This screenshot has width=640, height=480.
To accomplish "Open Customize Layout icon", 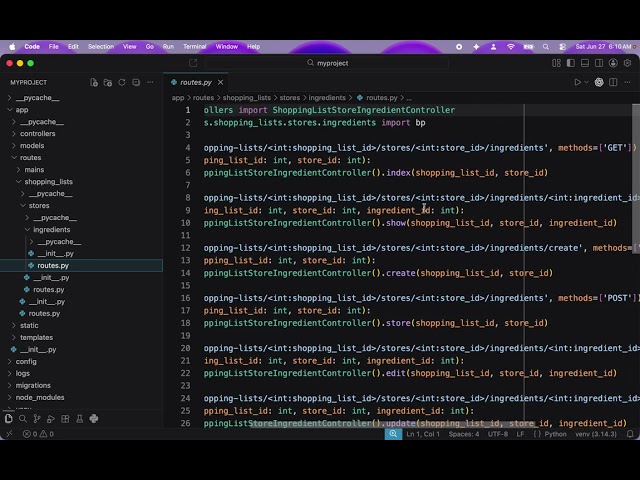I will (x=556, y=63).
